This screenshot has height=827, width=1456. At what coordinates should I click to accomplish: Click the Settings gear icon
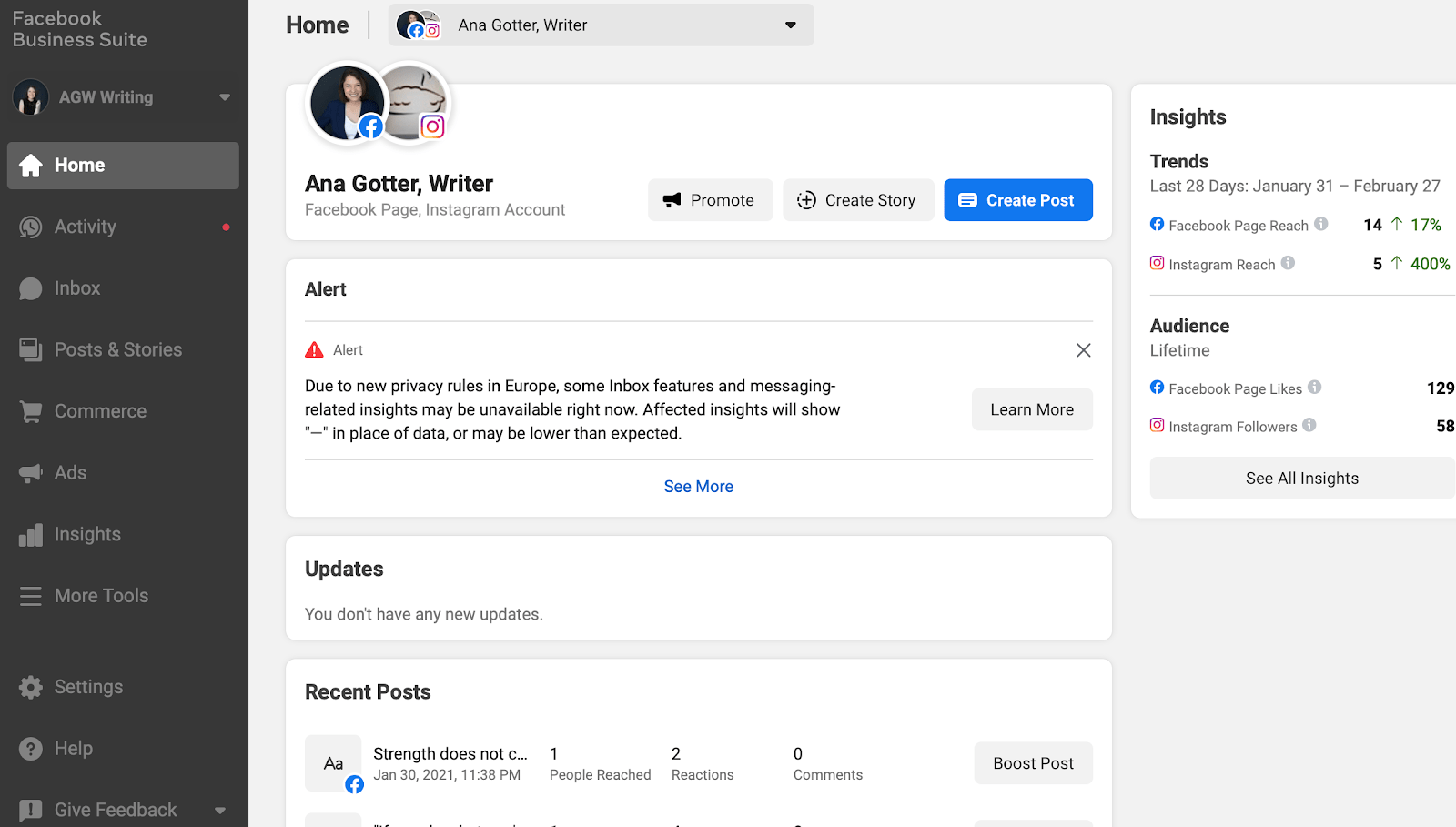(x=30, y=687)
